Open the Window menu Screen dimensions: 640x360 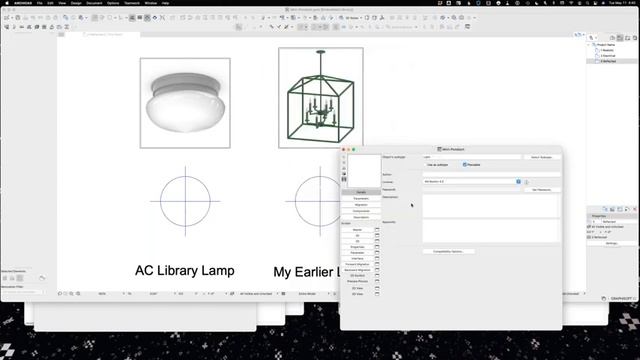(x=151, y=3)
